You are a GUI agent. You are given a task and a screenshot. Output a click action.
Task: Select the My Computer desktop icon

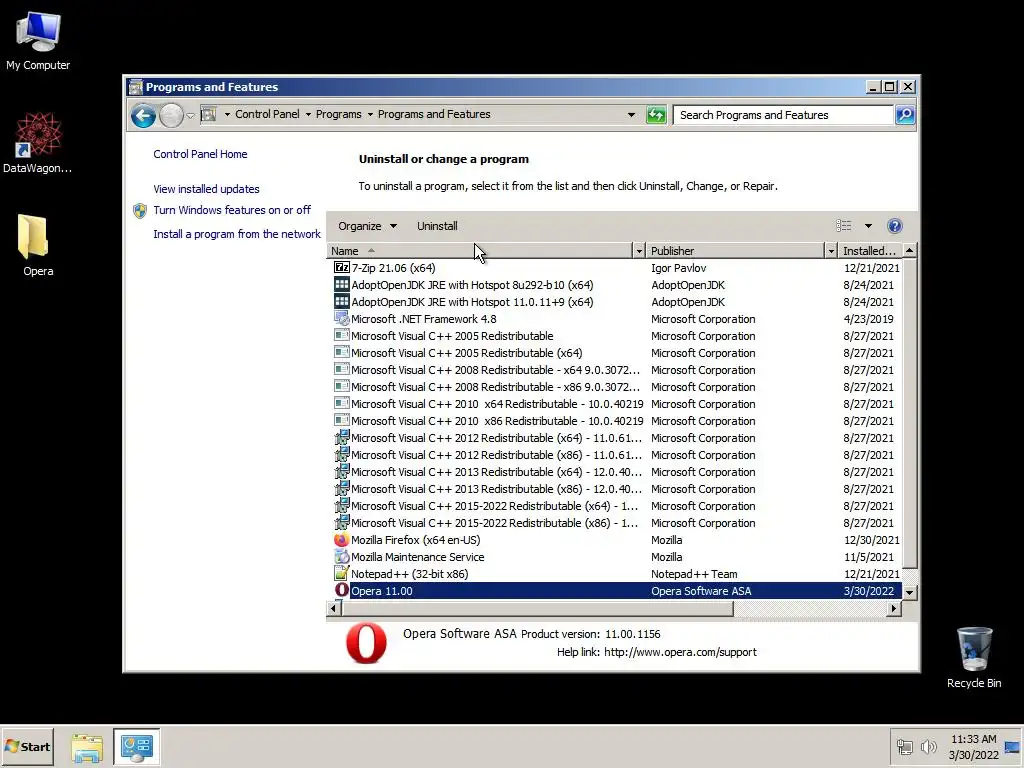(38, 40)
